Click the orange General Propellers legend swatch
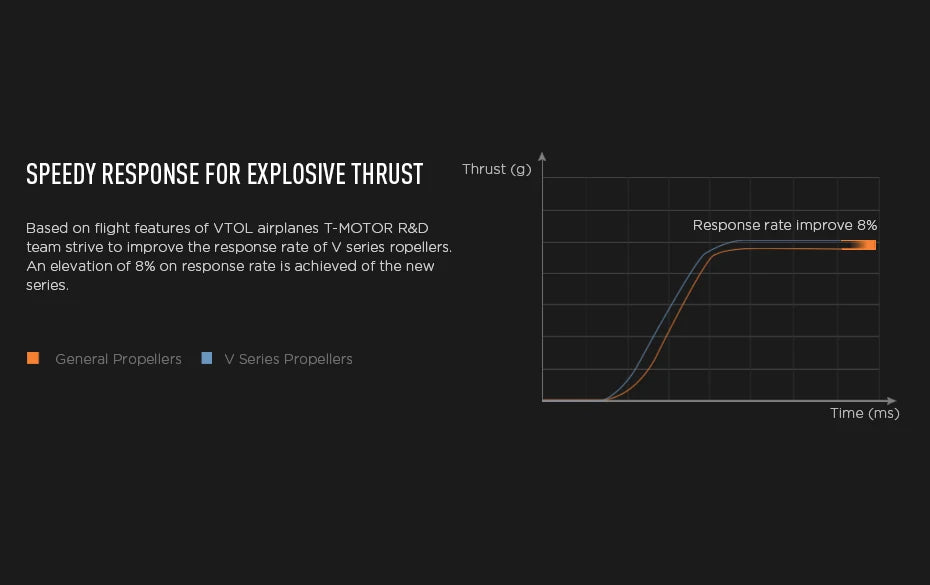Image resolution: width=930 pixels, height=585 pixels. click(x=32, y=358)
